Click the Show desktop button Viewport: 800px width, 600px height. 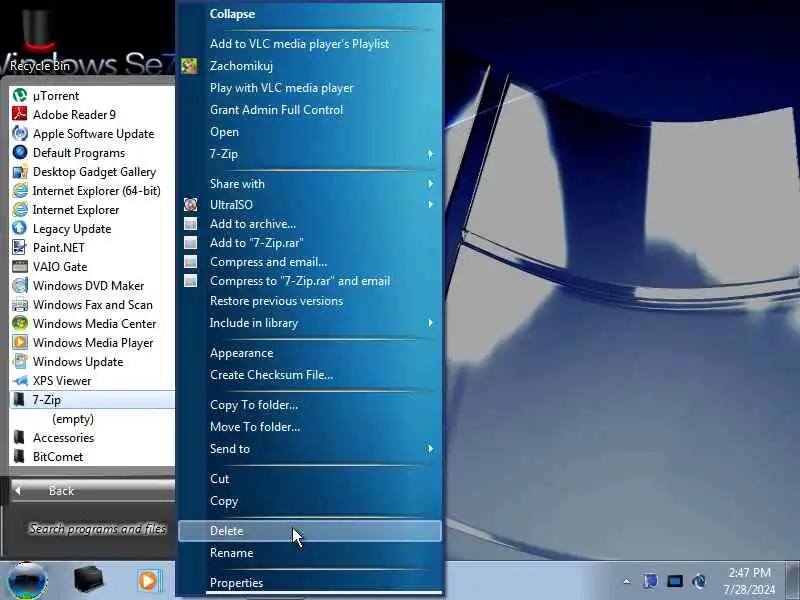793,581
